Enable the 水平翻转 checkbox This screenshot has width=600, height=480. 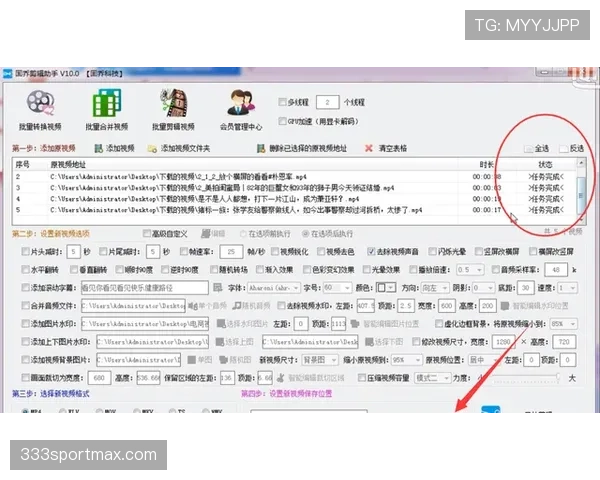point(25,269)
